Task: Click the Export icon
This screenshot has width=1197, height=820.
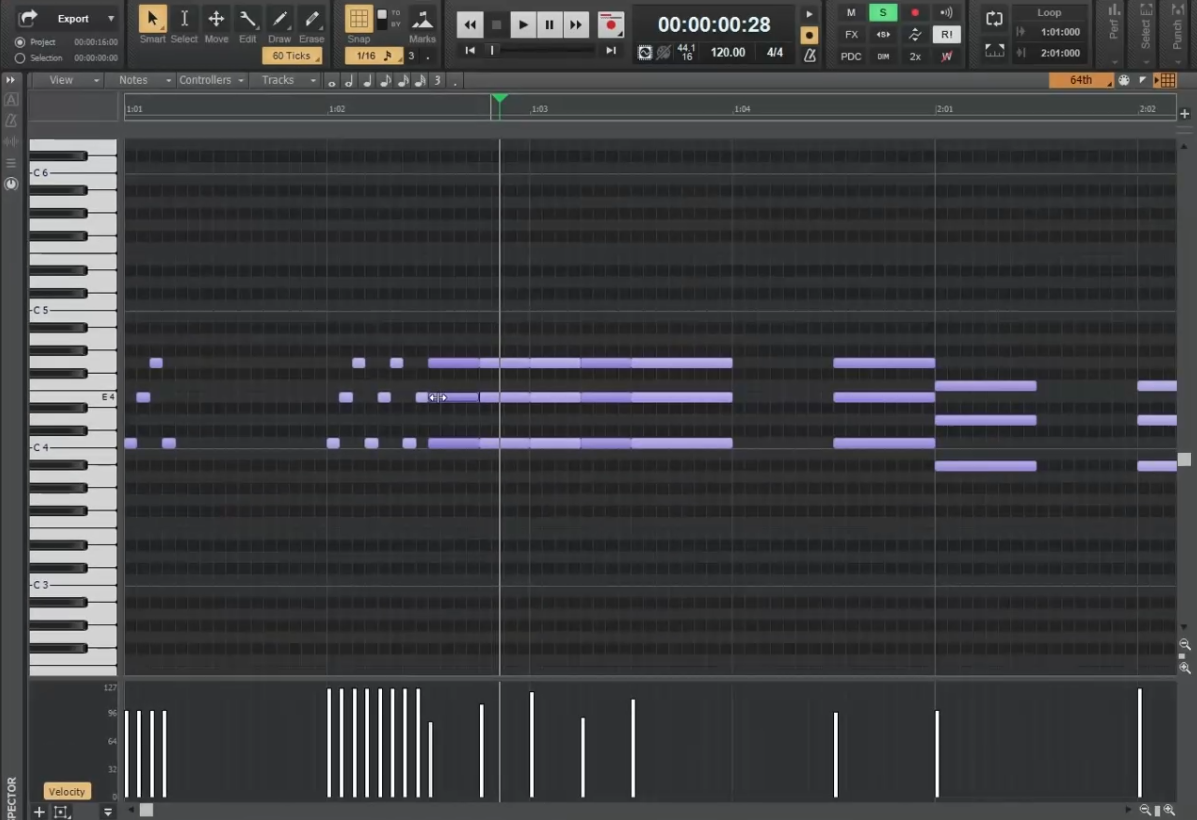Action: tap(28, 18)
